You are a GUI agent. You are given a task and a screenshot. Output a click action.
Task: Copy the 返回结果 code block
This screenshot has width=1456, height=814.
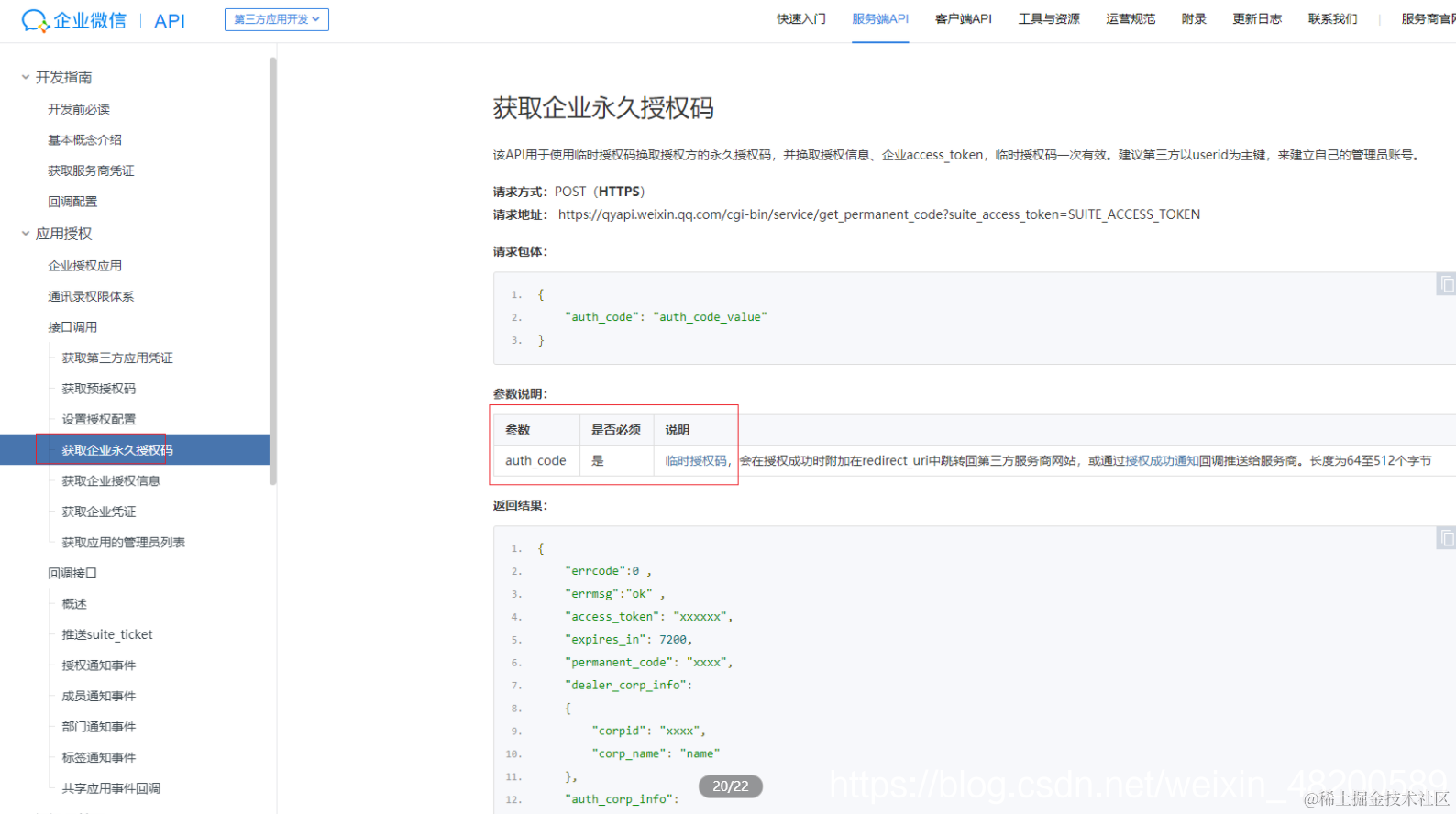point(1446,538)
